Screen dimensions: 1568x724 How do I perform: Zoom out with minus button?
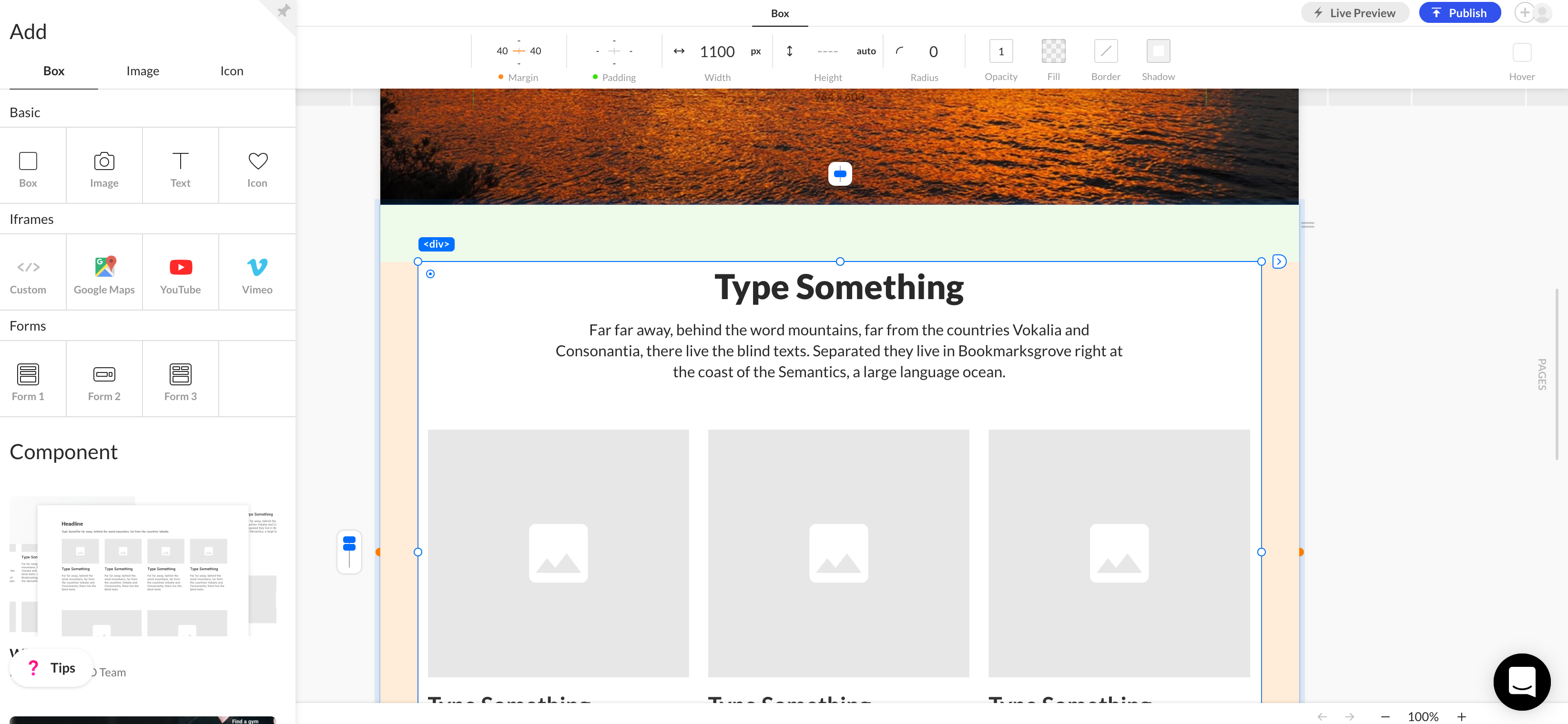[x=1385, y=717]
